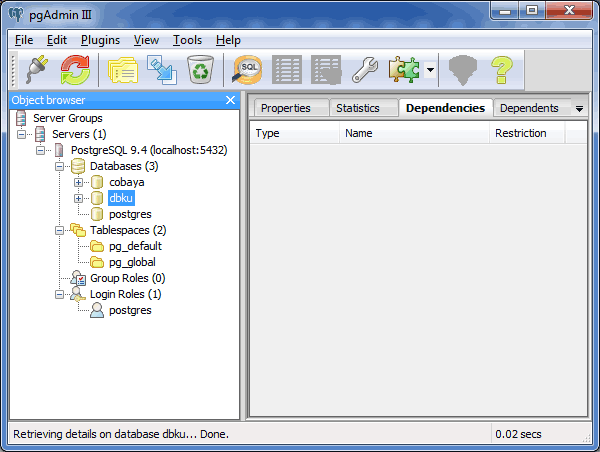
Task: Click the Servers (1) tree icon
Action: 40,134
